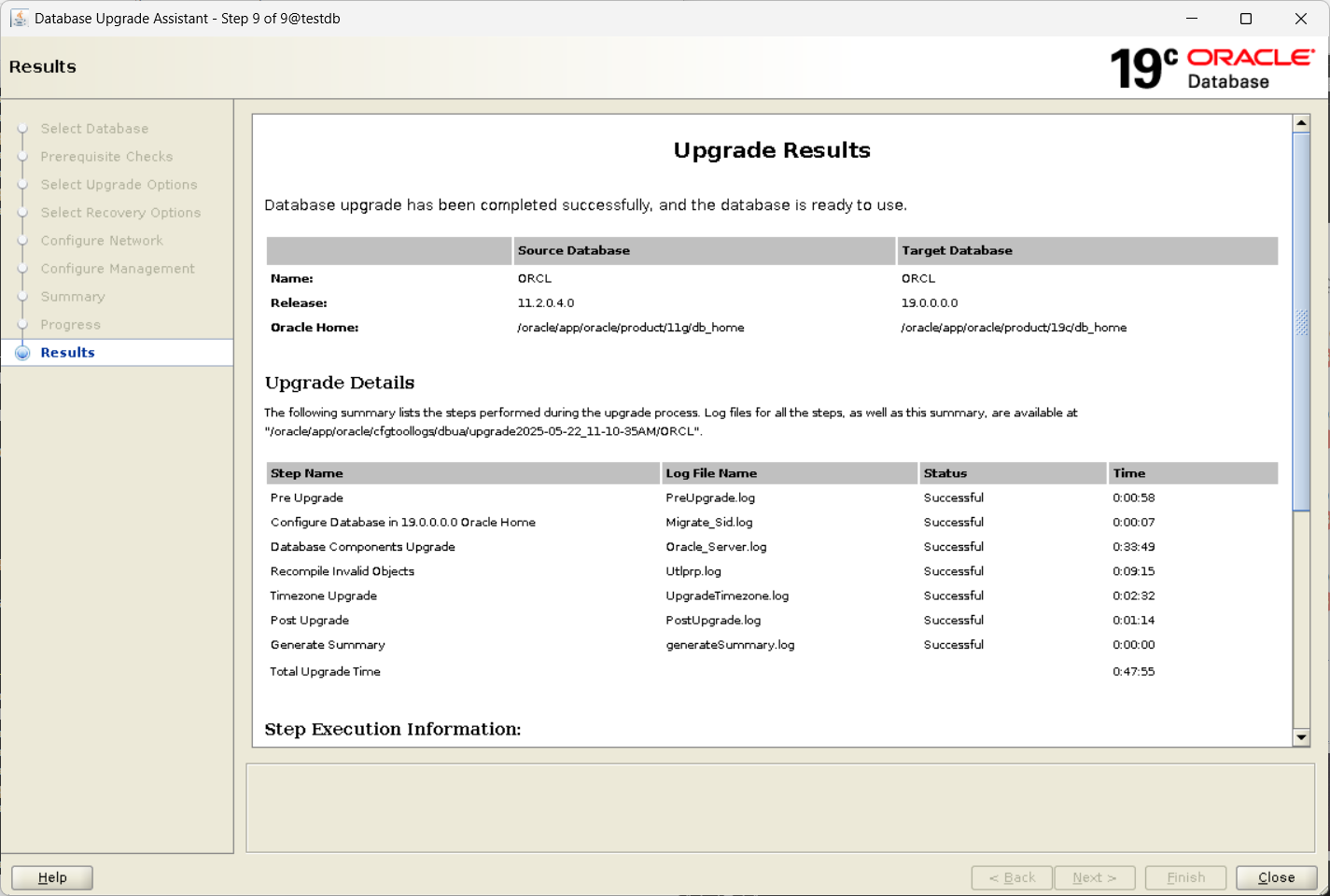Viewport: 1330px width, 896px height.
Task: Click the Close button at bottom
Action: [x=1276, y=877]
